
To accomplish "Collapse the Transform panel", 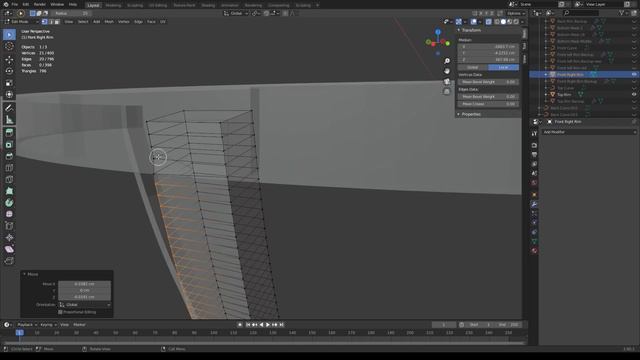I will (470, 30).
